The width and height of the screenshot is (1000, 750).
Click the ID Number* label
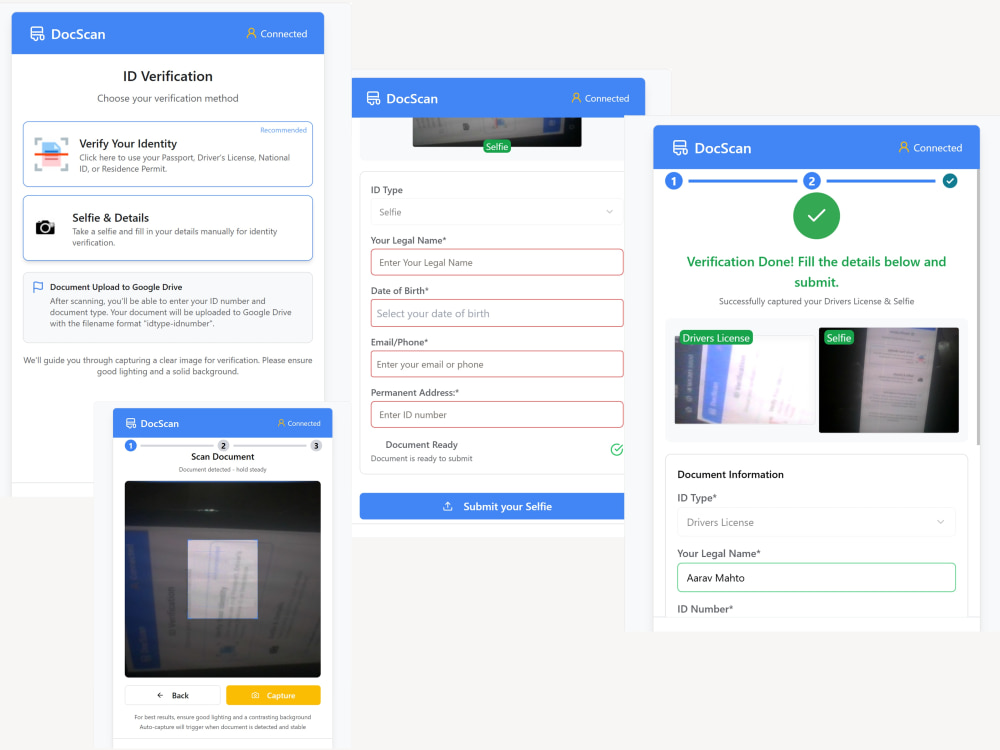click(705, 609)
